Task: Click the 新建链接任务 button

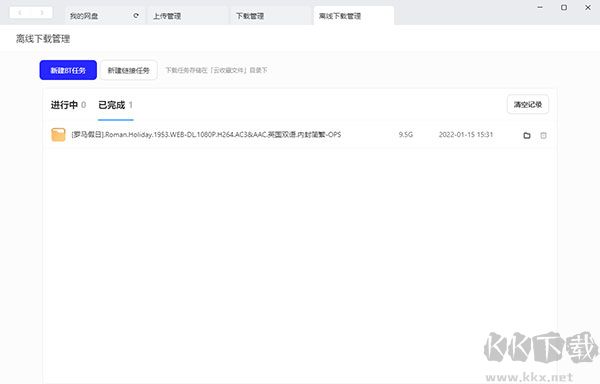Action: [129, 70]
